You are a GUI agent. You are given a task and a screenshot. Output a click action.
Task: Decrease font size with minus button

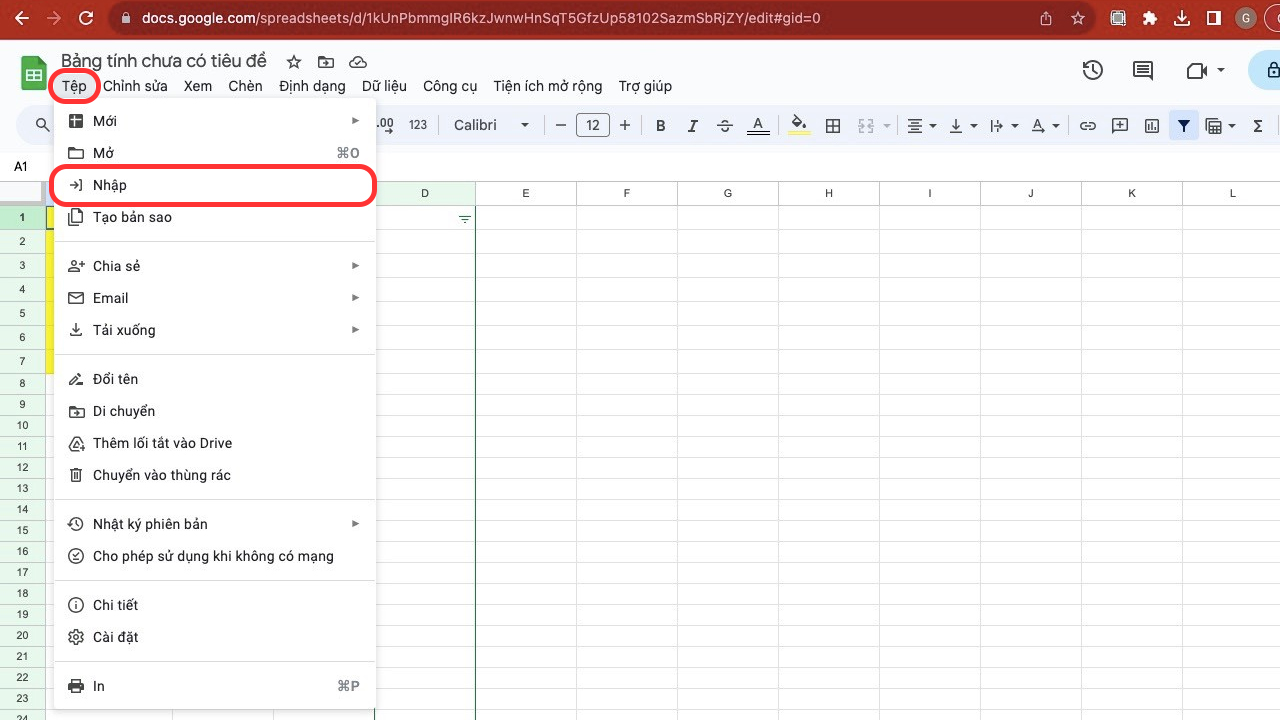click(x=561, y=125)
